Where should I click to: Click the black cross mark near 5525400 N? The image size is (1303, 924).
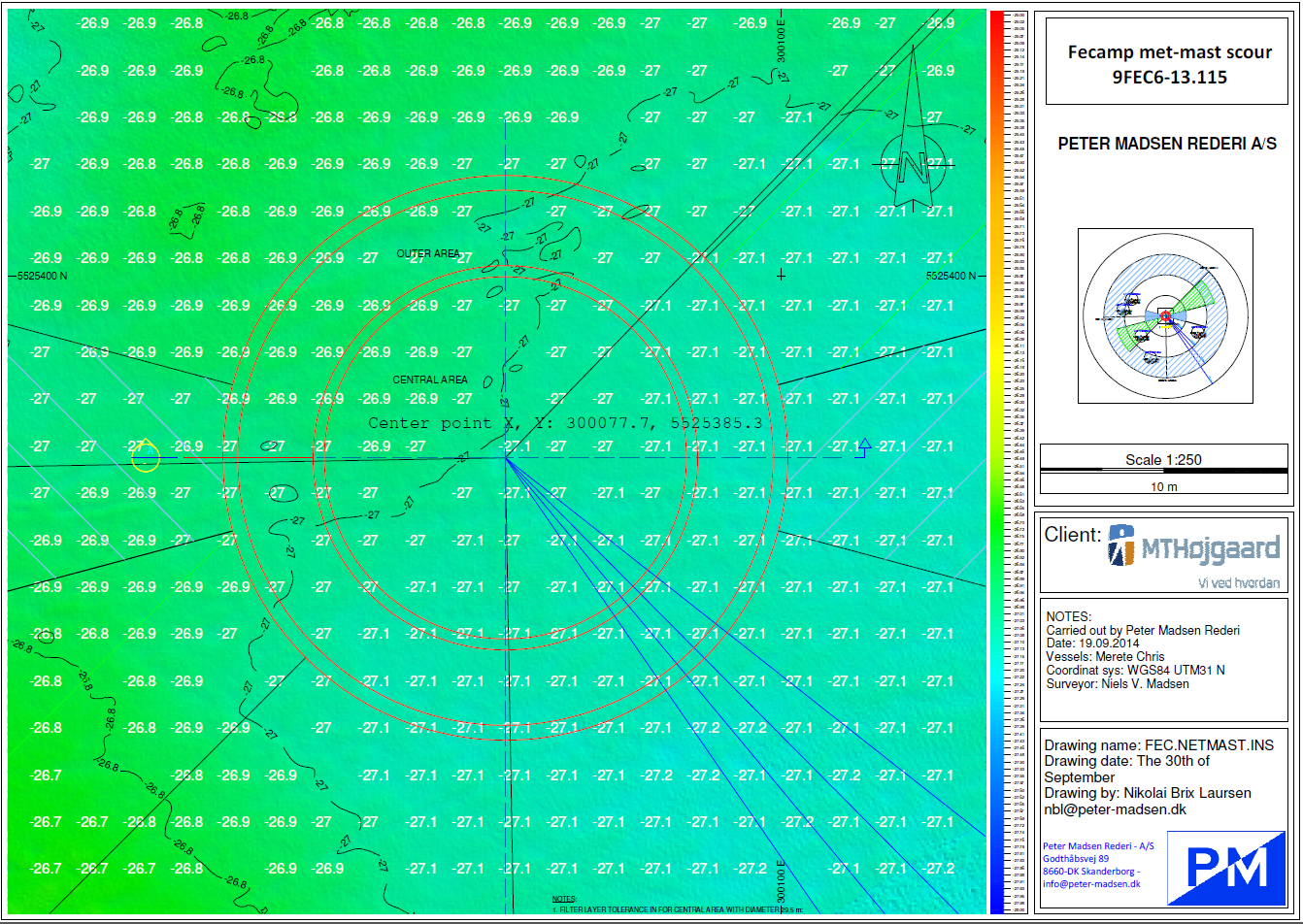pyautogui.click(x=782, y=276)
